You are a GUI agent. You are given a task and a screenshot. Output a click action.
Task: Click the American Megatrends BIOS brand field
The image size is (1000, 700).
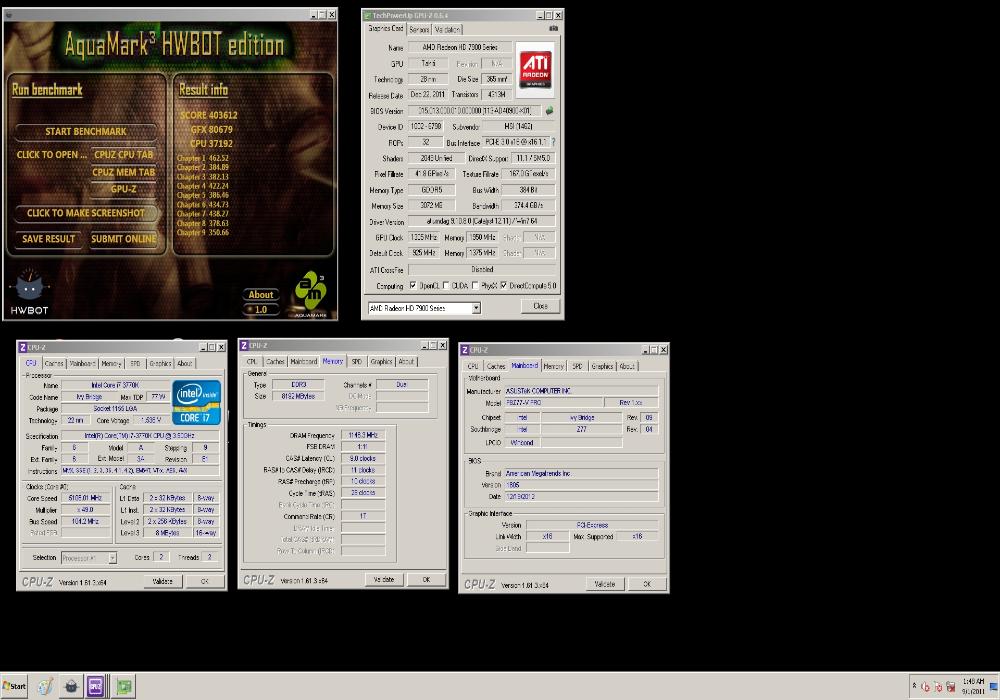coord(581,474)
